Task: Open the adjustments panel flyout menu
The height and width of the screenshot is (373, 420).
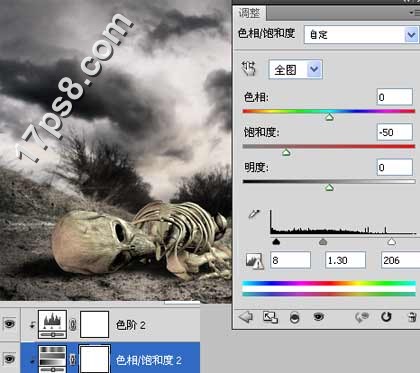Action: click(414, 12)
